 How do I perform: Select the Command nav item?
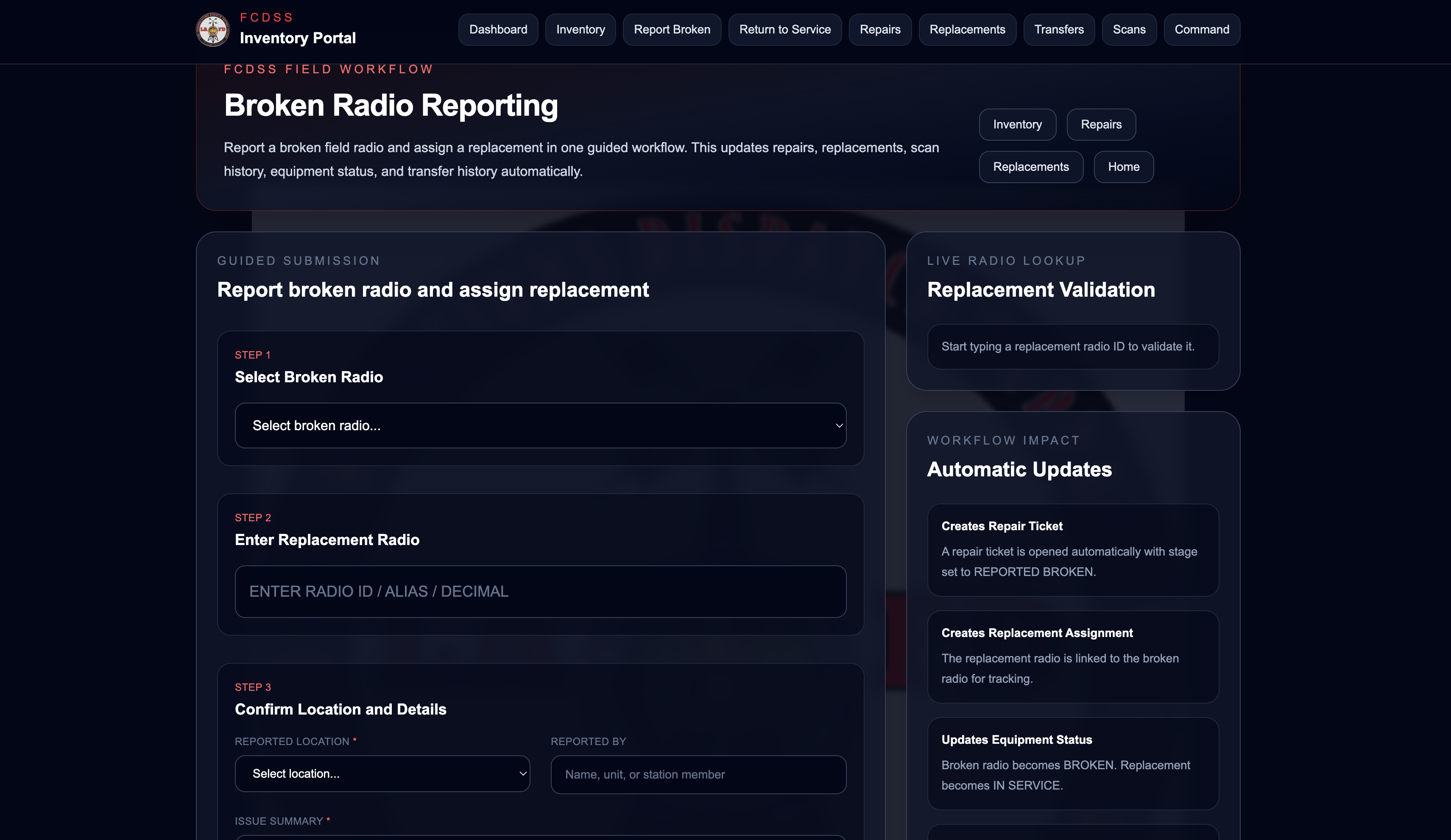point(1201,29)
